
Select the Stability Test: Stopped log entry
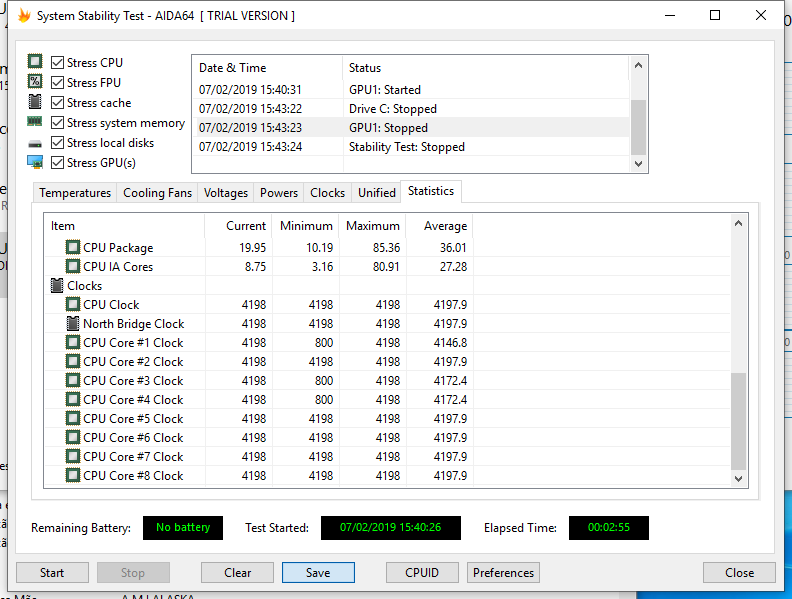[412, 147]
